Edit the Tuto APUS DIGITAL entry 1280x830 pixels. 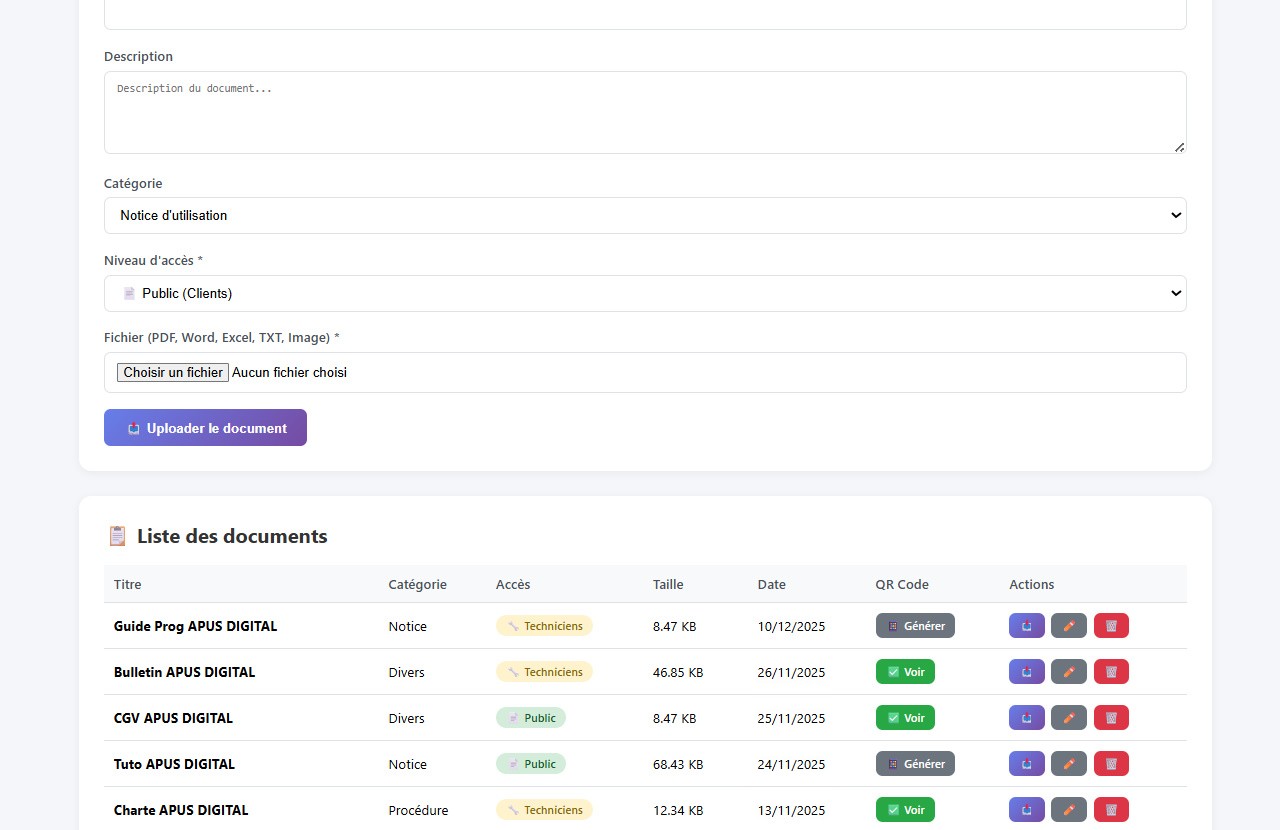point(1068,764)
